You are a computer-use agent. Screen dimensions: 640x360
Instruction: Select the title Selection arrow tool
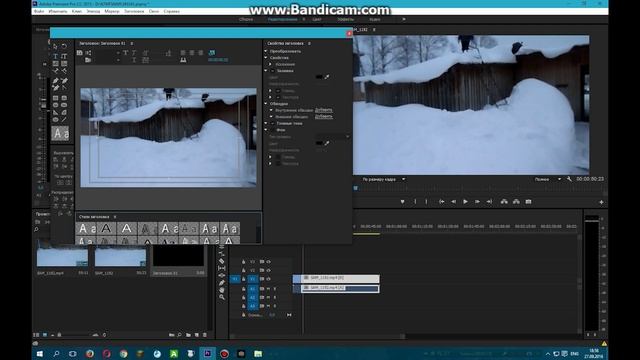point(55,47)
